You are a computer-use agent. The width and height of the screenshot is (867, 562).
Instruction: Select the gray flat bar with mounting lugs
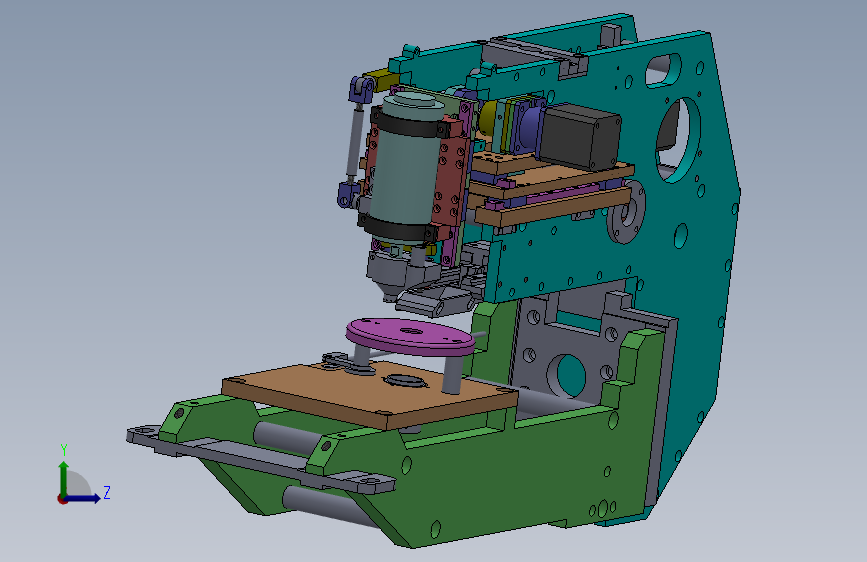pos(260,459)
